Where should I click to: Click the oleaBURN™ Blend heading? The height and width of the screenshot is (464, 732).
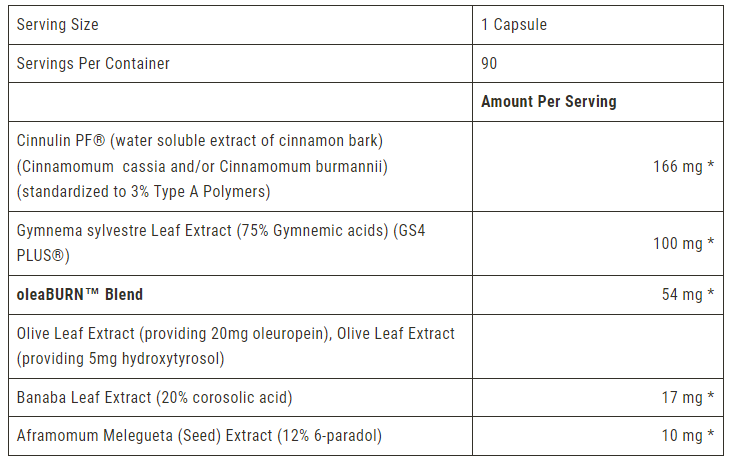click(x=80, y=295)
